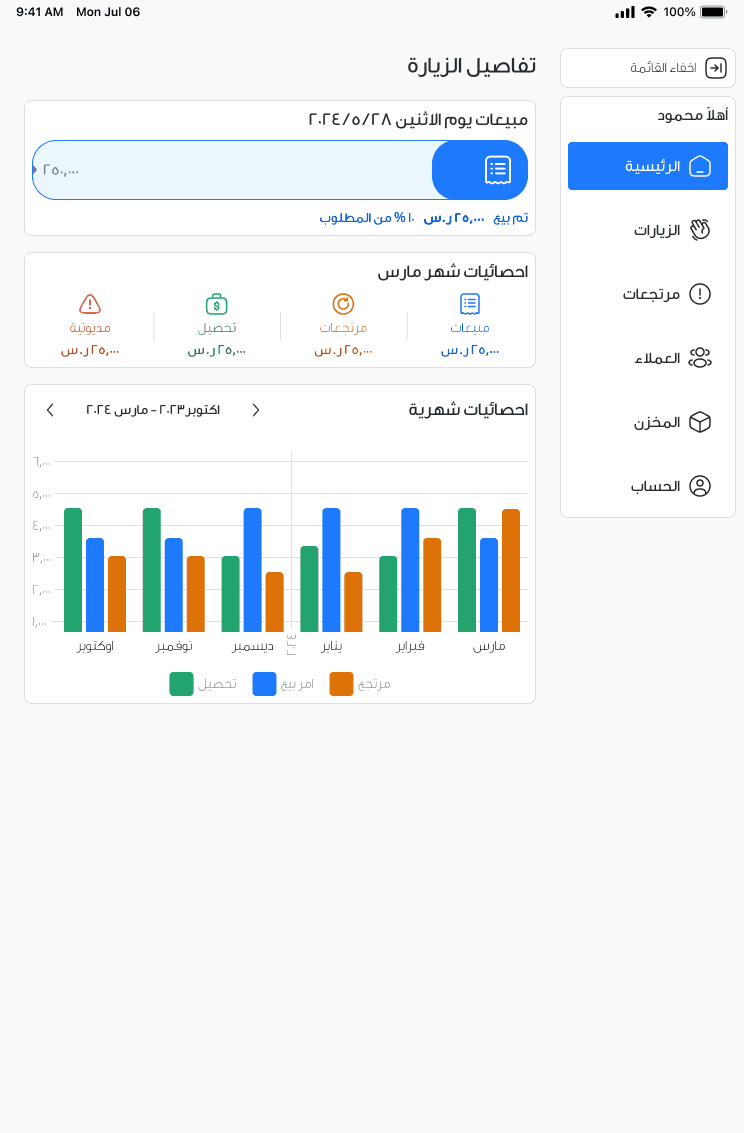Click the heading احصائيات شهرية
Image resolution: width=744 pixels, height=1133 pixels.
[x=468, y=410]
